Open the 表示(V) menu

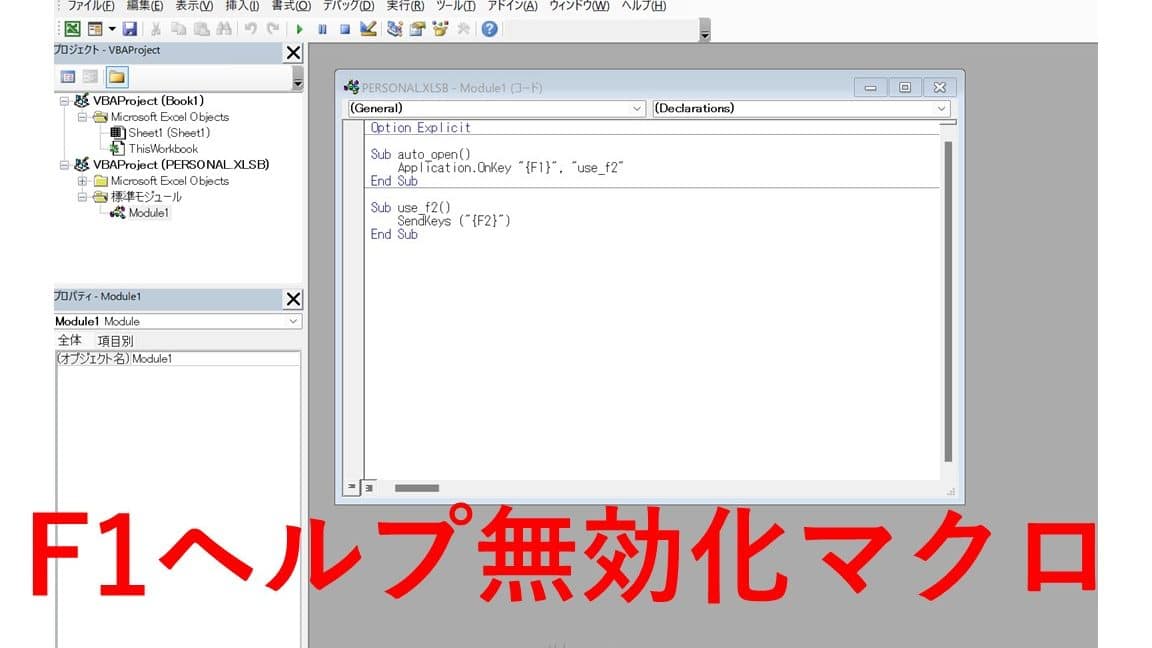(194, 6)
